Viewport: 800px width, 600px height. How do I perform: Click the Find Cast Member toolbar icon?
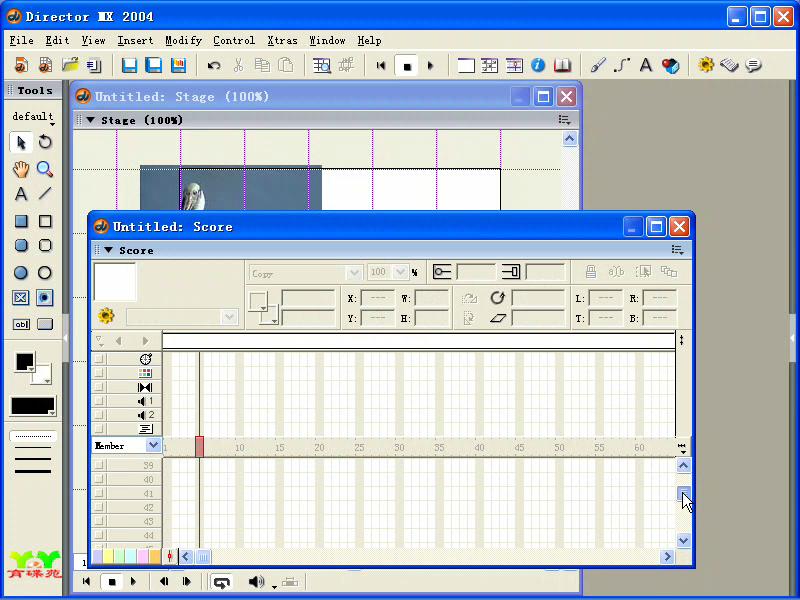pyautogui.click(x=322, y=65)
